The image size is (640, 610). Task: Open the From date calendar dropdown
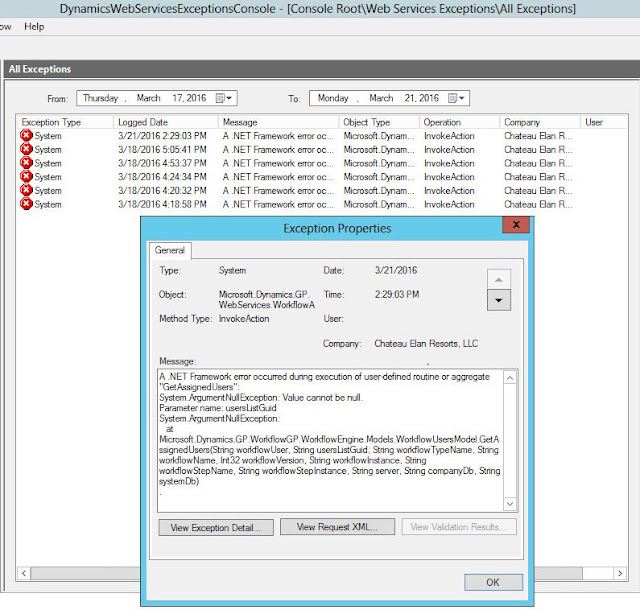224,98
